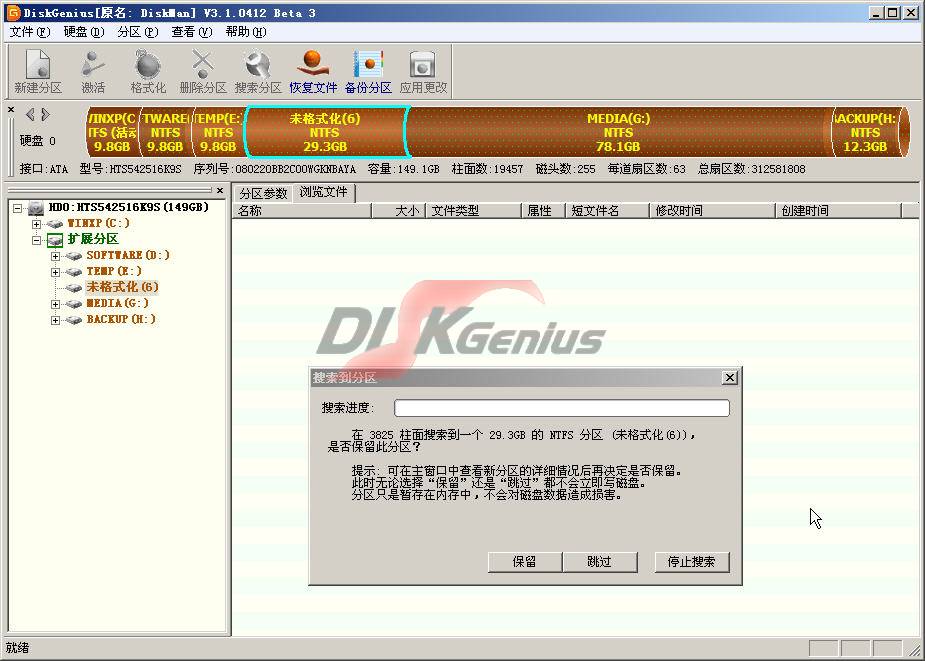The image size is (925, 661).
Task: Go to previous disk with left arrow
Action: [x=29, y=114]
